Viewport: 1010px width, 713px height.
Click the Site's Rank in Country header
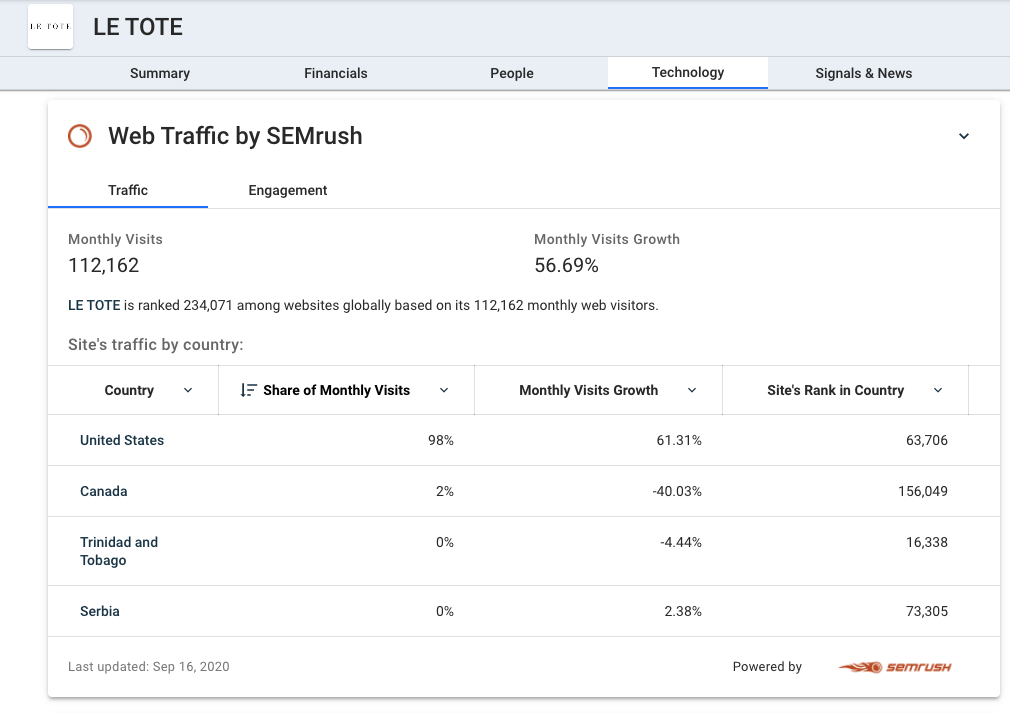(x=835, y=390)
